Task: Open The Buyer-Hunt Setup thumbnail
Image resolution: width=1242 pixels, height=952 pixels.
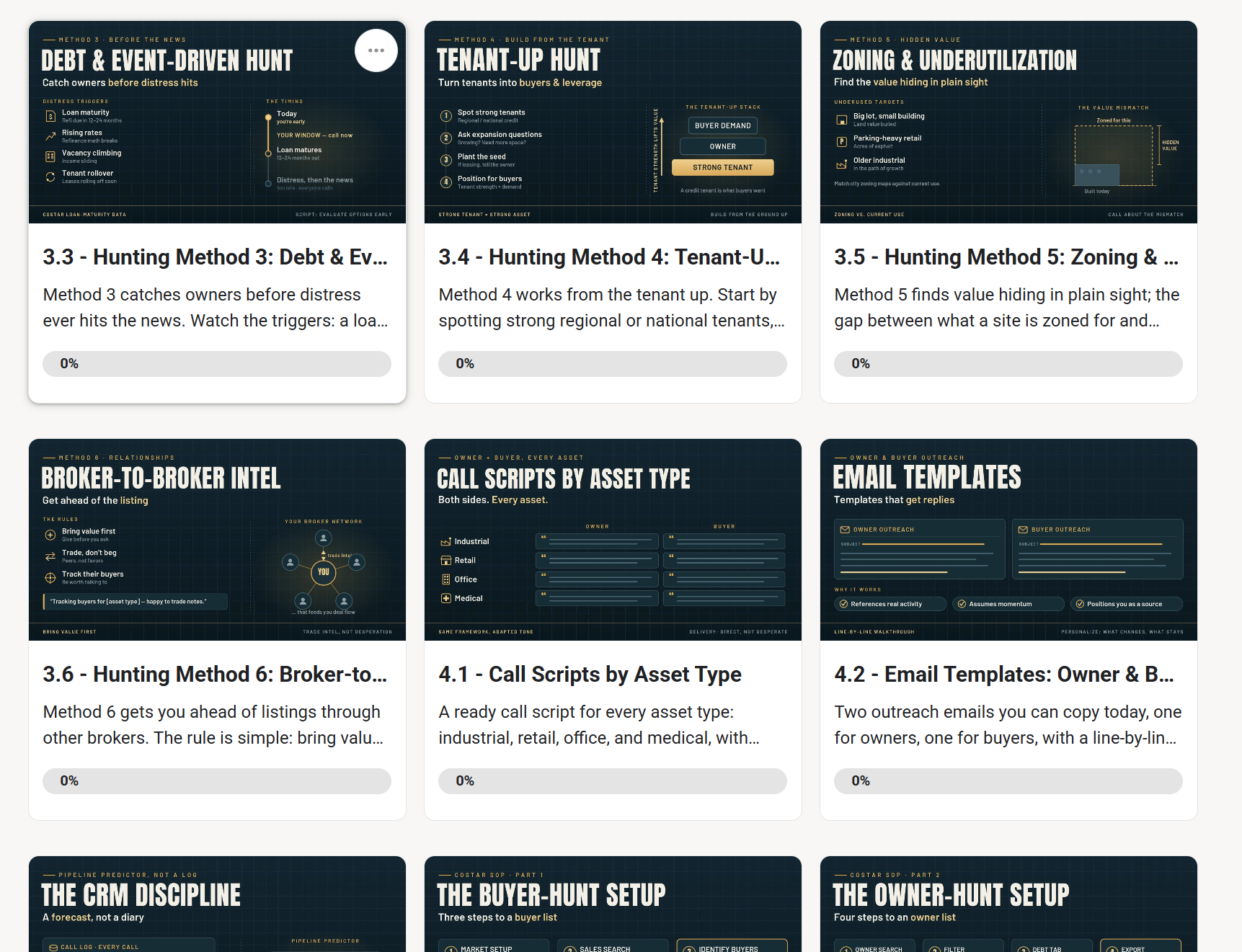Action: pos(613,904)
